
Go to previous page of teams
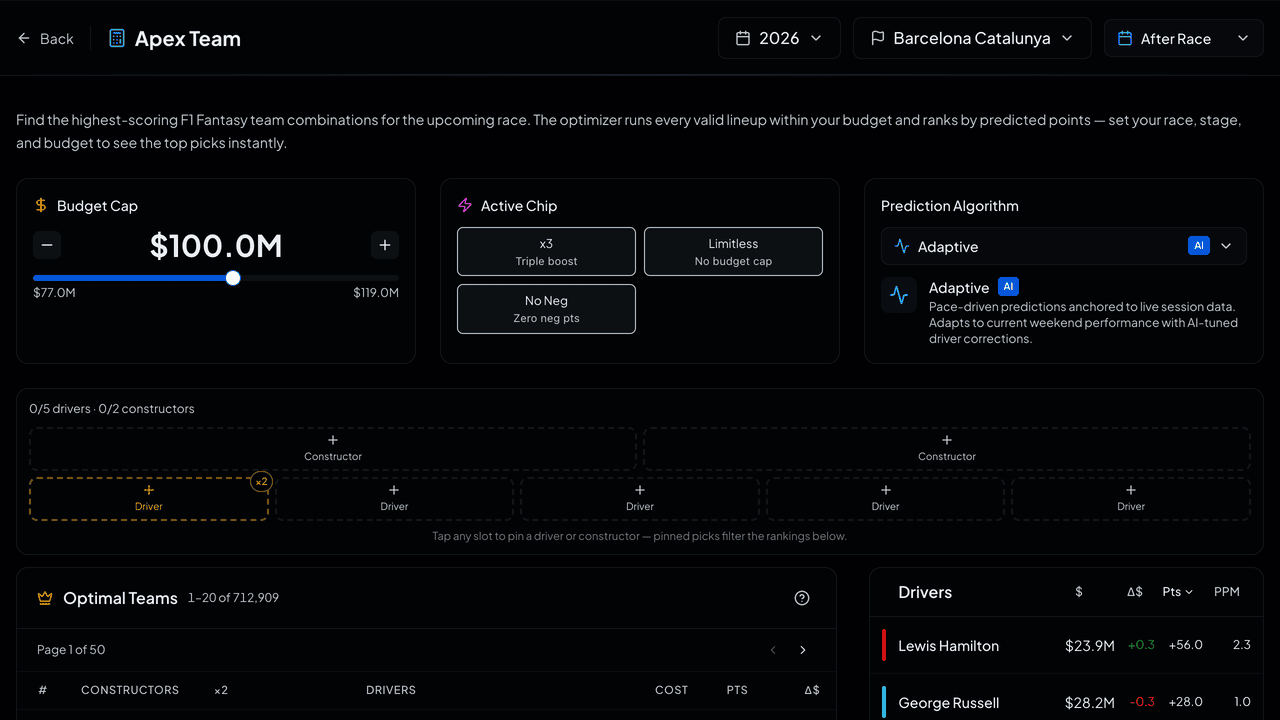pyautogui.click(x=773, y=650)
